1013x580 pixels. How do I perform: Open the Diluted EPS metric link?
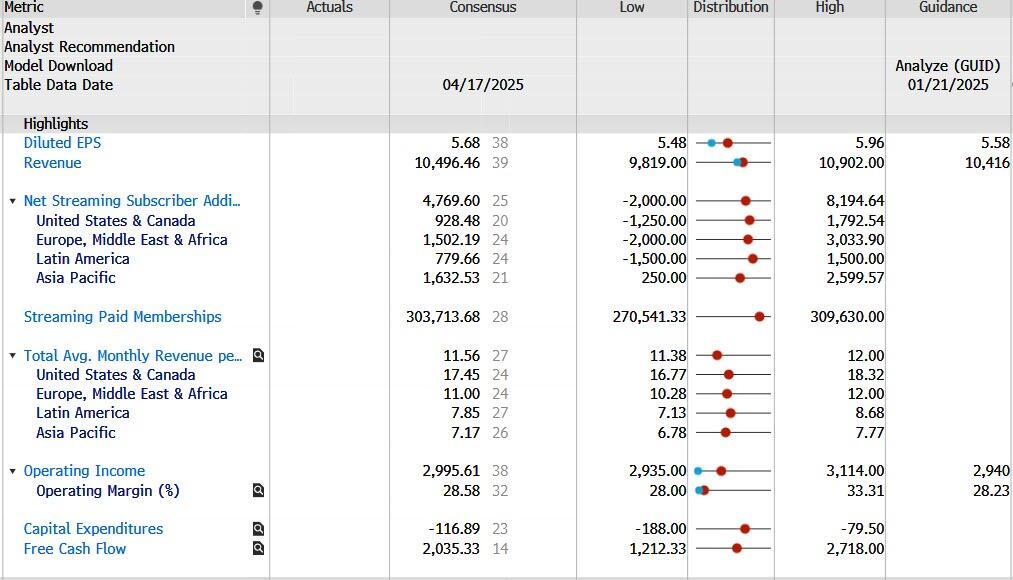click(62, 143)
